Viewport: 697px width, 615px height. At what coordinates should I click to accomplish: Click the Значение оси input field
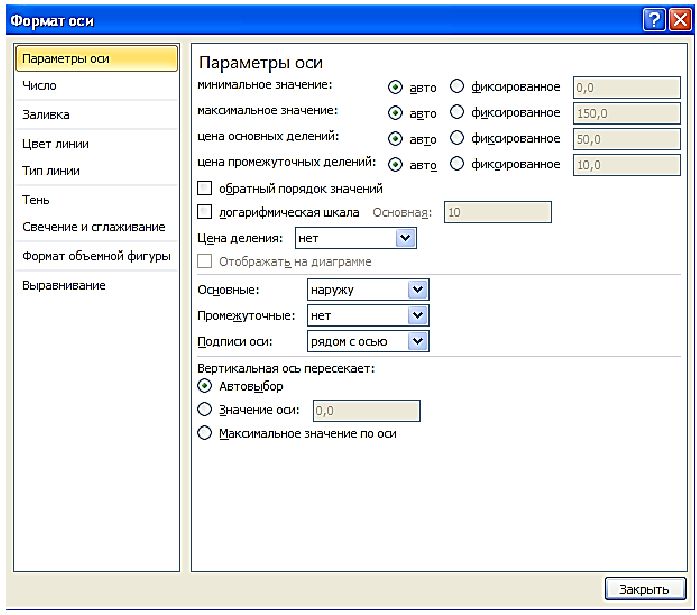click(x=366, y=411)
